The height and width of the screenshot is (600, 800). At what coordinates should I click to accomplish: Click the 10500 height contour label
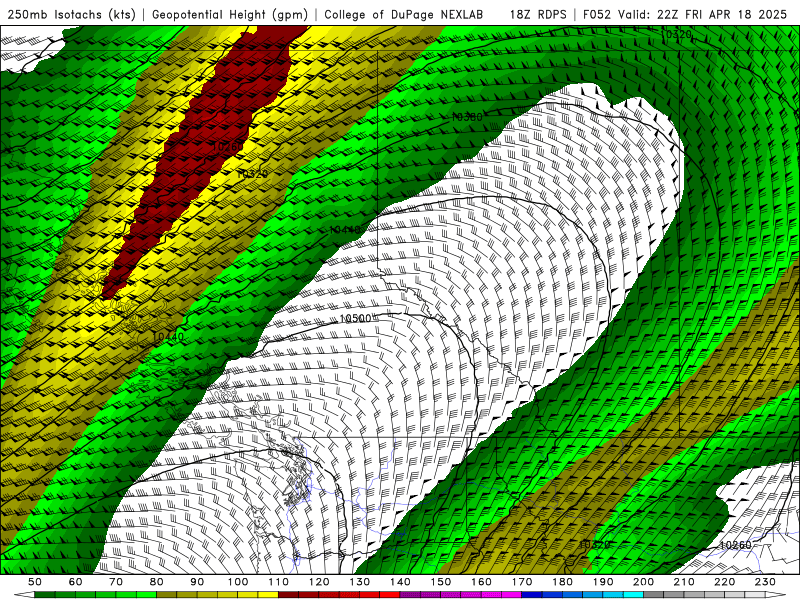[x=355, y=318]
